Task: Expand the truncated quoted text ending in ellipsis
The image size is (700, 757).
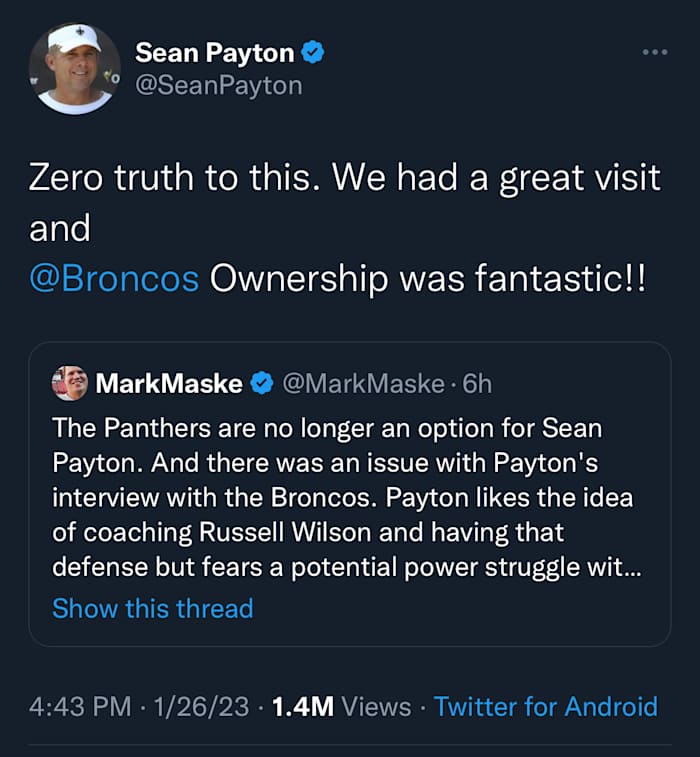Action: coord(634,564)
